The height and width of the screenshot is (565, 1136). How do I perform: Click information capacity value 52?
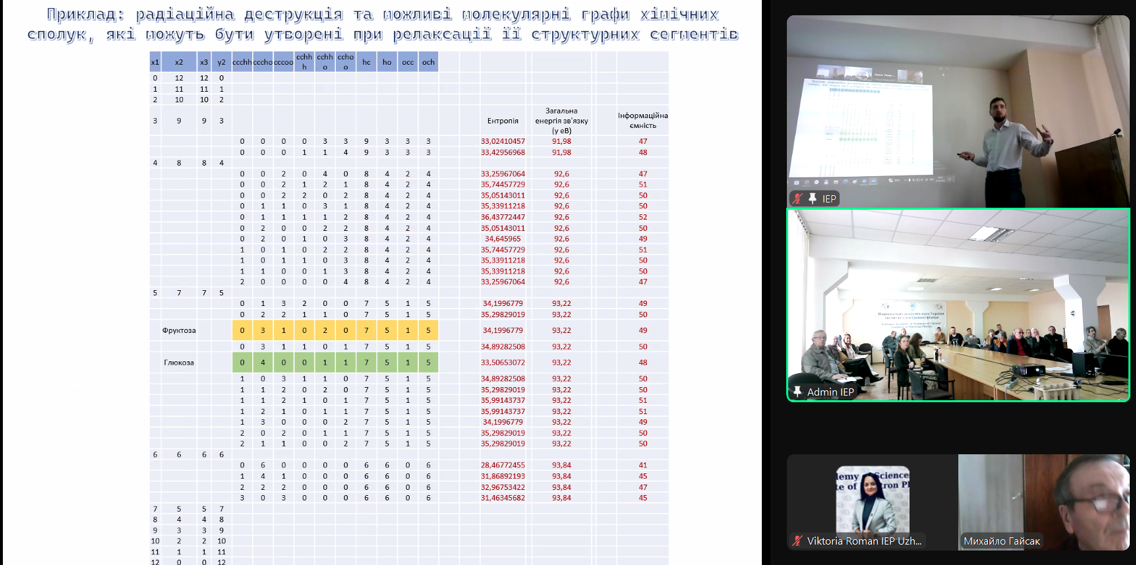click(x=643, y=217)
